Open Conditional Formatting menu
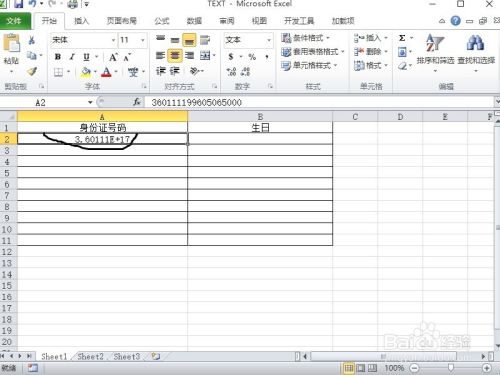 click(x=305, y=38)
